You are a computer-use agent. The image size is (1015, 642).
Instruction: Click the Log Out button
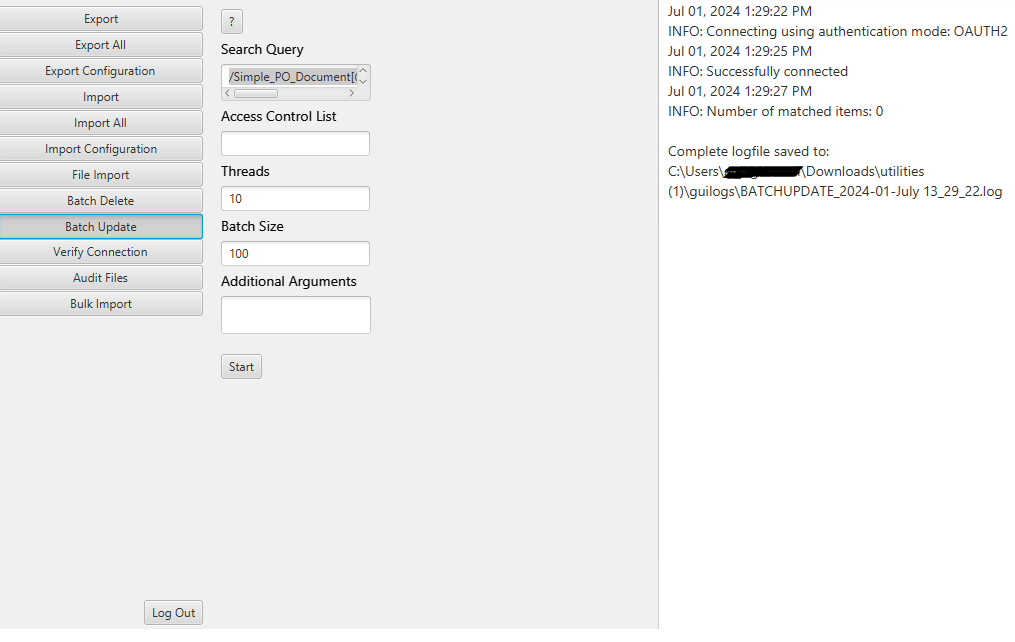pos(174,613)
